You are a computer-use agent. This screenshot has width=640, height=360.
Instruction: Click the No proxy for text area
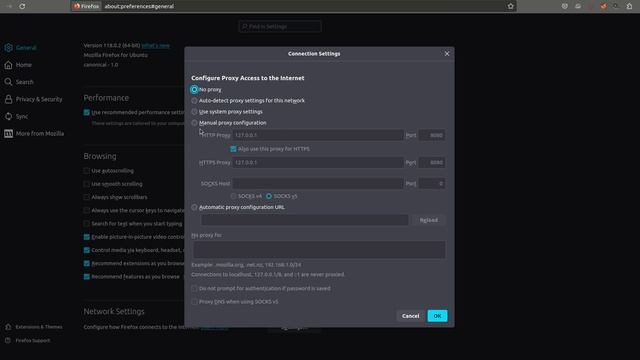tap(319, 249)
